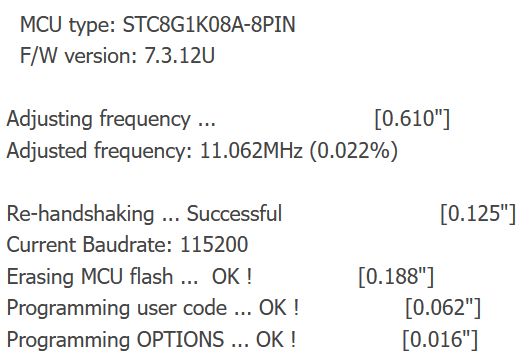Screen dimensions: 532x364
Task: Click the Erasing MCU flash line
Action: (x=129, y=276)
